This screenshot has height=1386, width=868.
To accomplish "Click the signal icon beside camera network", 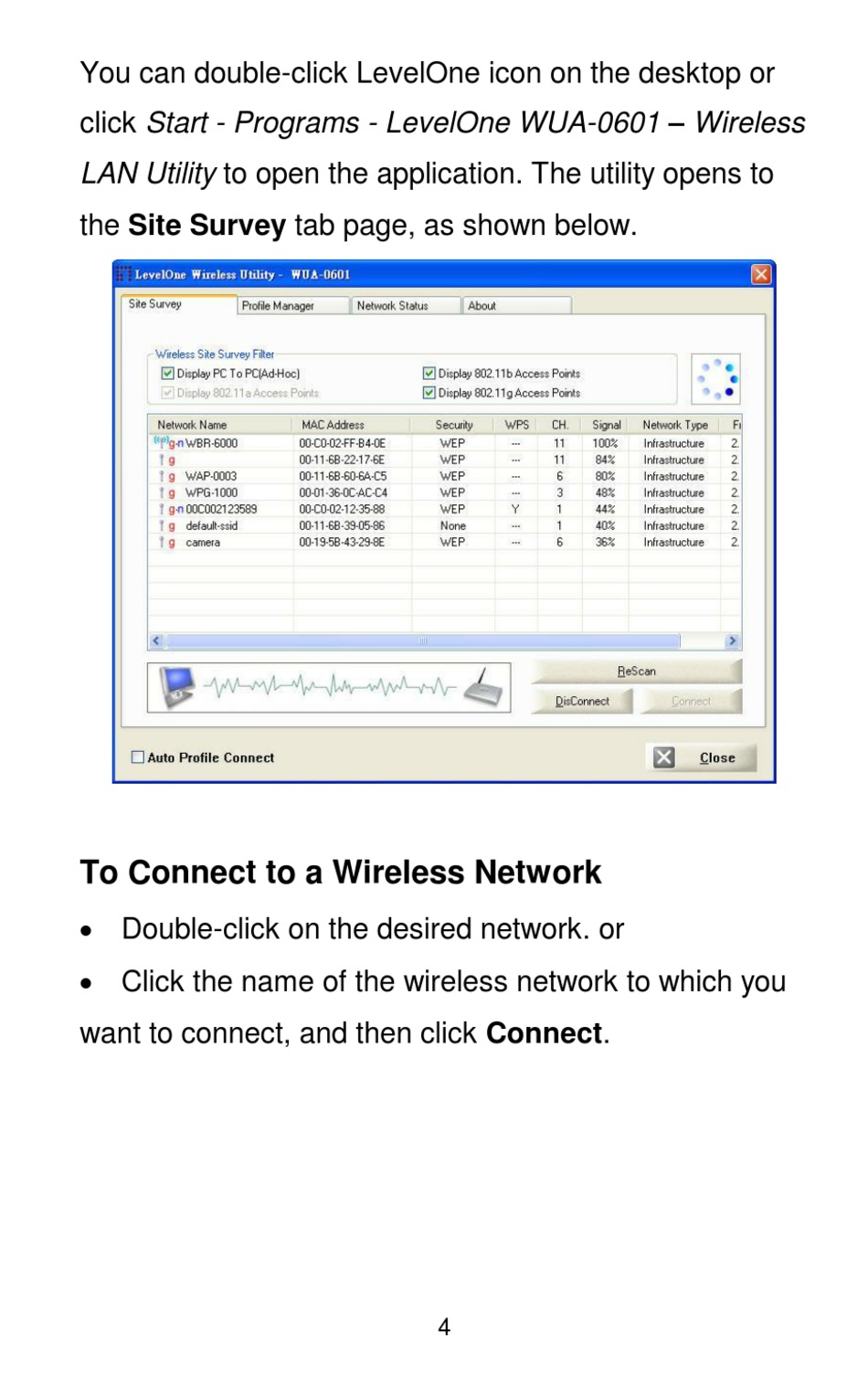I will [x=162, y=543].
